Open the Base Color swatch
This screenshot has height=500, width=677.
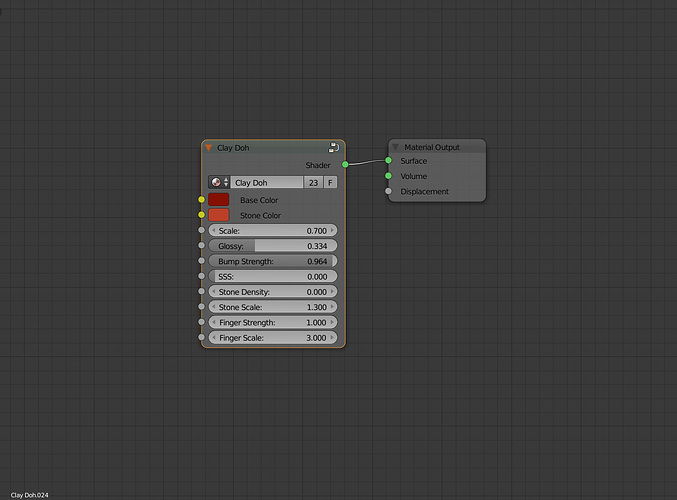tap(218, 200)
